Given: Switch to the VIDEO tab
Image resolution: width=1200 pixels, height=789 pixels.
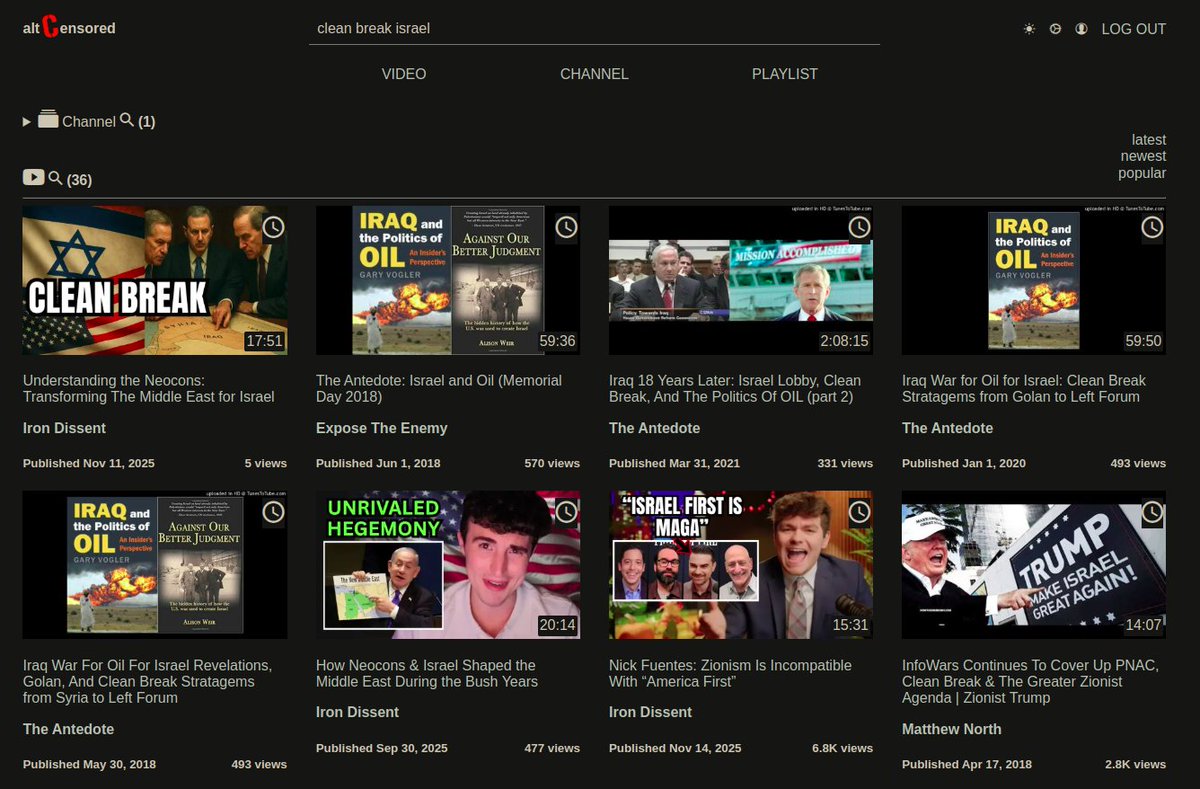Looking at the screenshot, I should pos(404,74).
